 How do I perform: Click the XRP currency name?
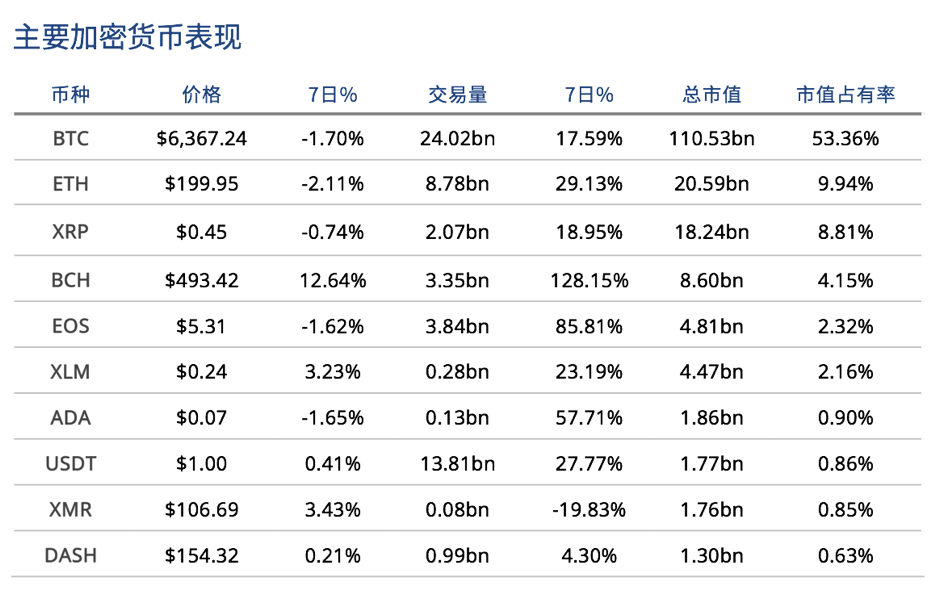click(71, 231)
